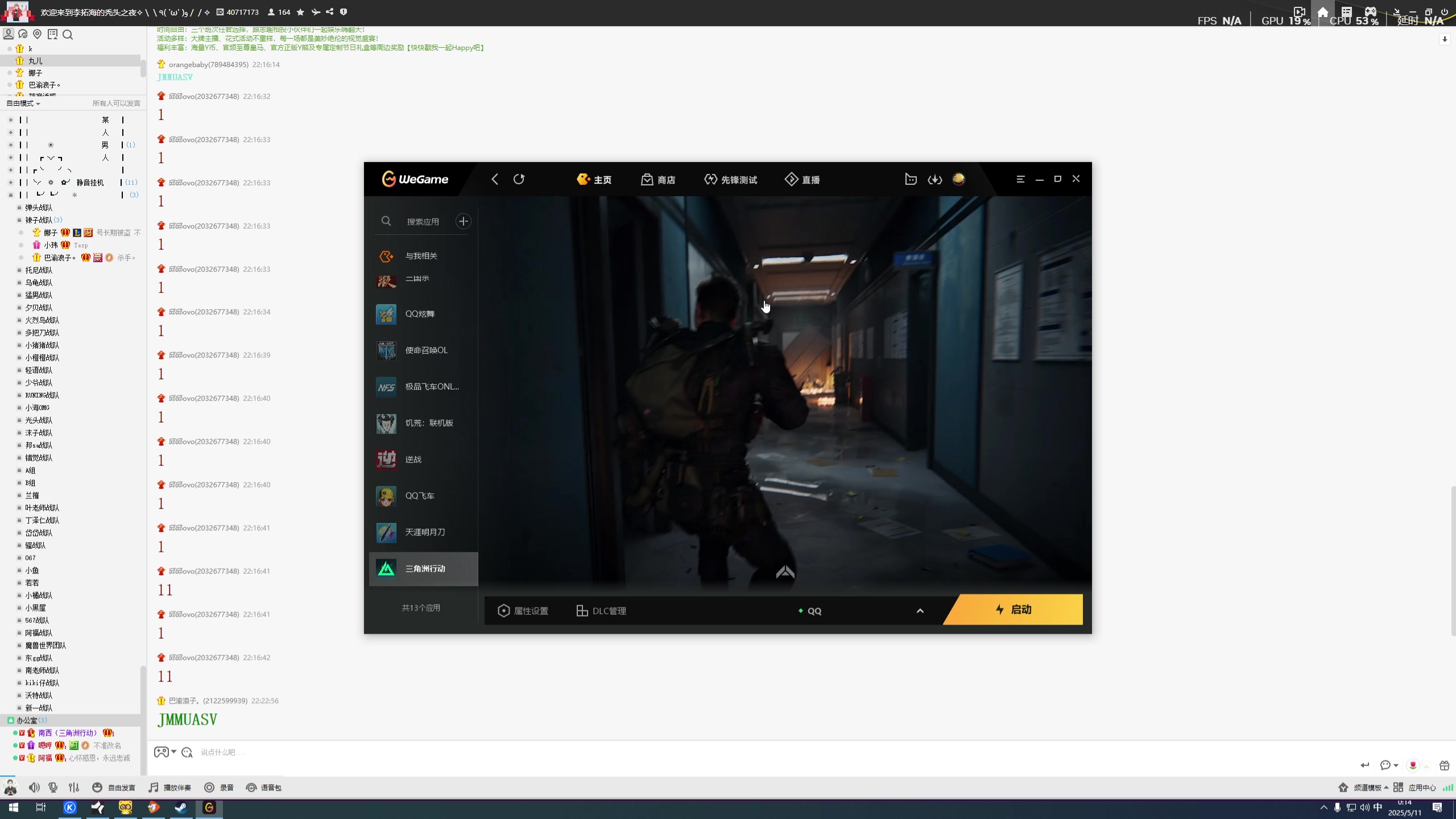Expand the 乌龟战队 subchannel
1456x819 pixels.
[x=19, y=283]
